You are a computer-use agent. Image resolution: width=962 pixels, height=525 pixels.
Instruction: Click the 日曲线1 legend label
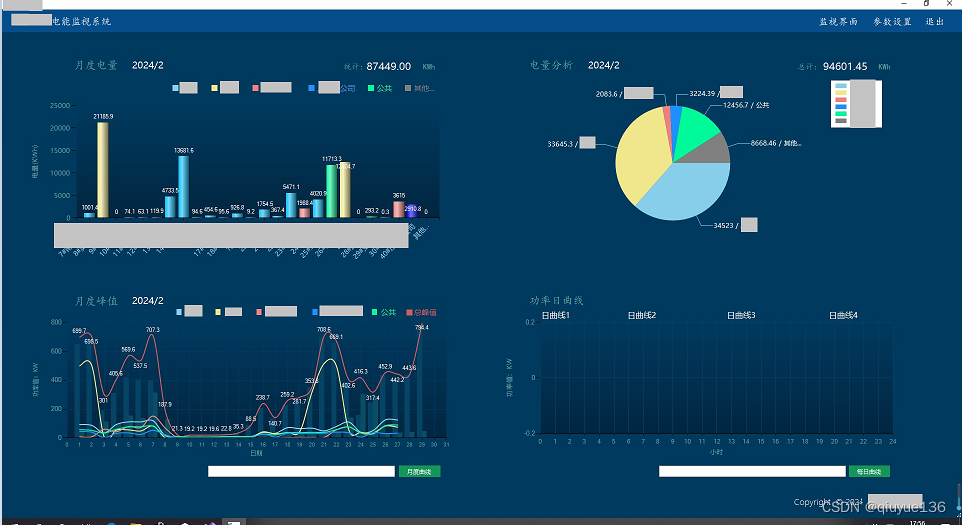coord(555,316)
